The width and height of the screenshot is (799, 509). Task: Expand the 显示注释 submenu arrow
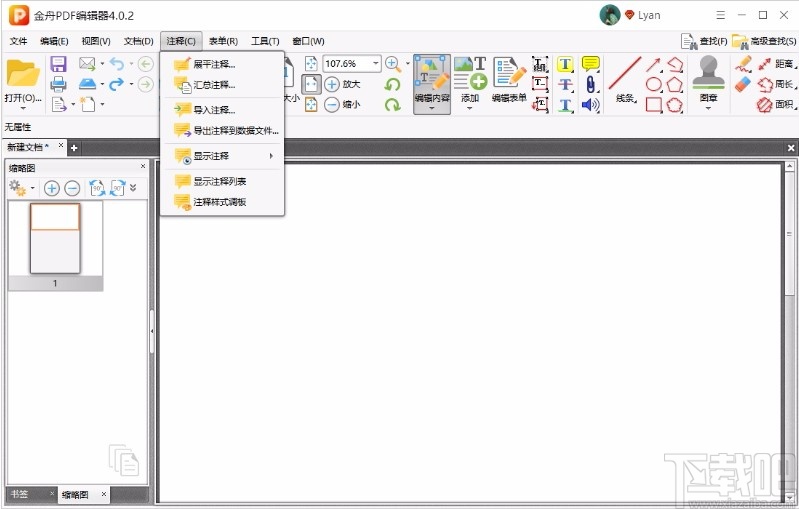point(271,156)
